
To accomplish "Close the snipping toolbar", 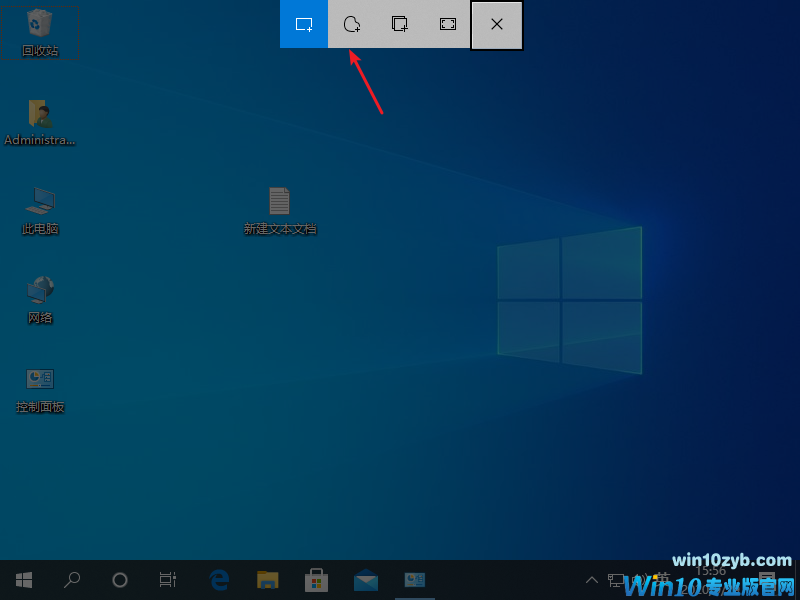I will pyautogui.click(x=496, y=25).
